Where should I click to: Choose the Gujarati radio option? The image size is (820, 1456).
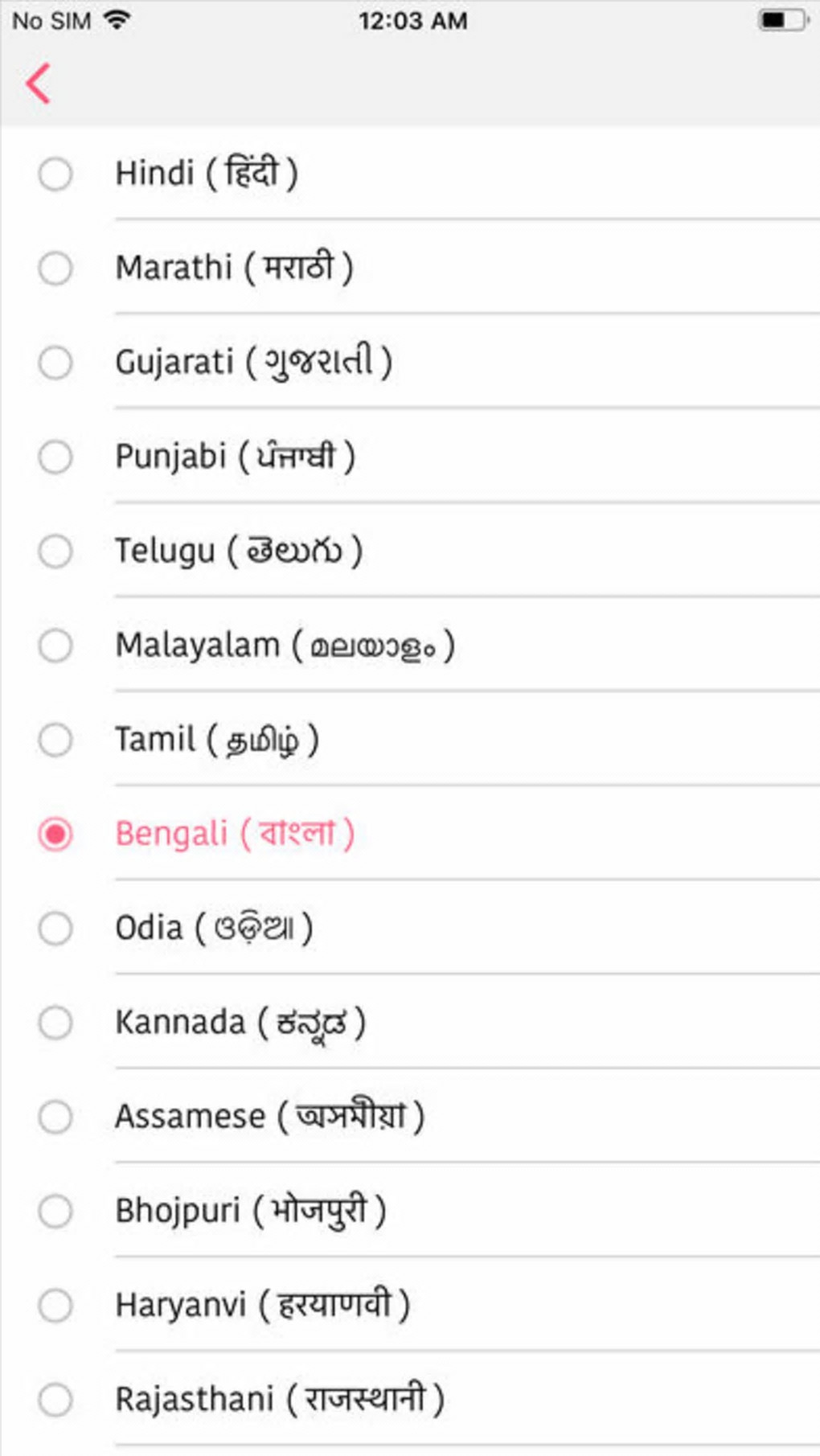[x=55, y=363]
